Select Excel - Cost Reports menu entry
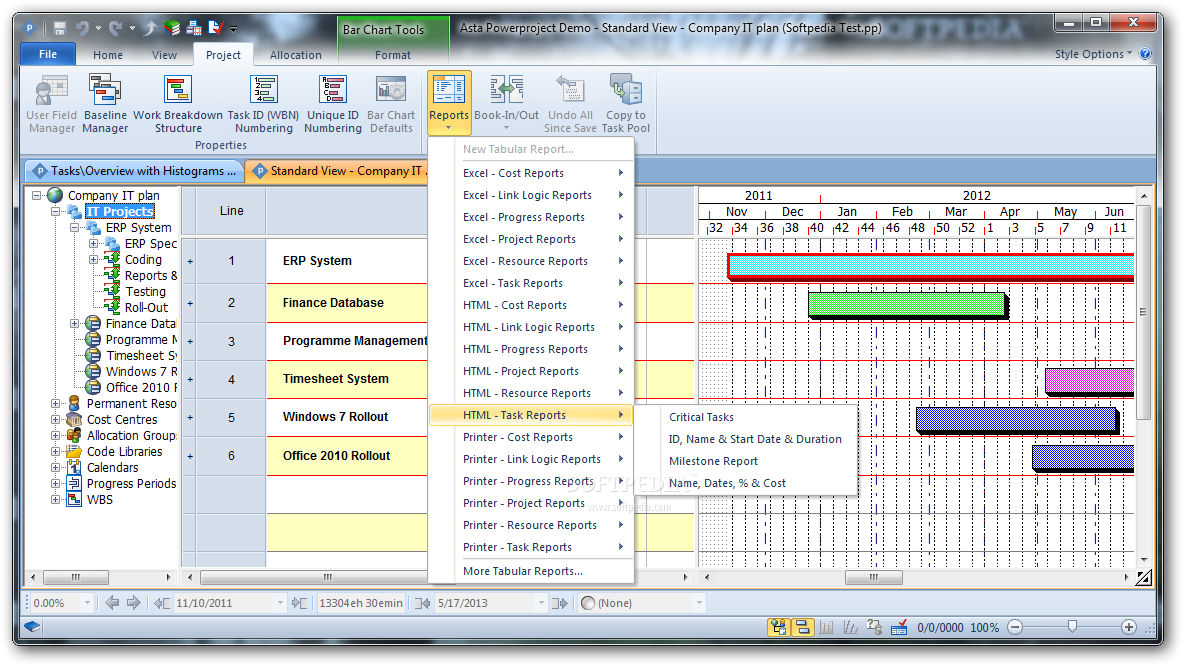Image resolution: width=1184 pixels, height=666 pixels. pos(530,173)
